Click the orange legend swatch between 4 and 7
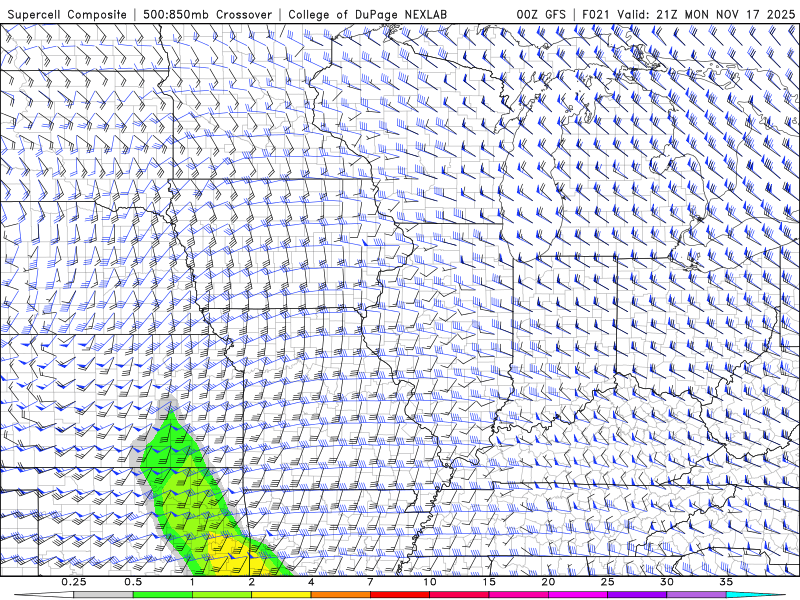 pyautogui.click(x=340, y=595)
